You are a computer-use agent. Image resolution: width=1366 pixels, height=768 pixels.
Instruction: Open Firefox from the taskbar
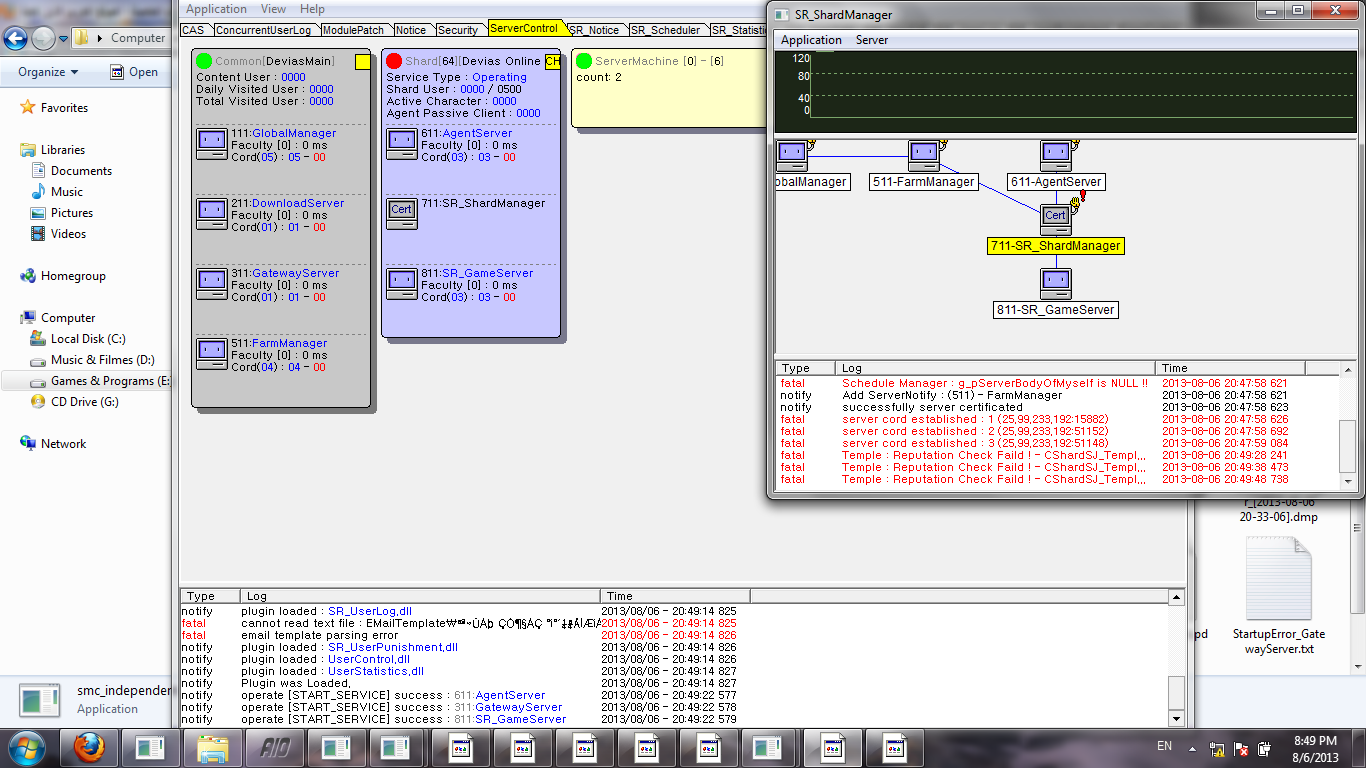pos(90,747)
